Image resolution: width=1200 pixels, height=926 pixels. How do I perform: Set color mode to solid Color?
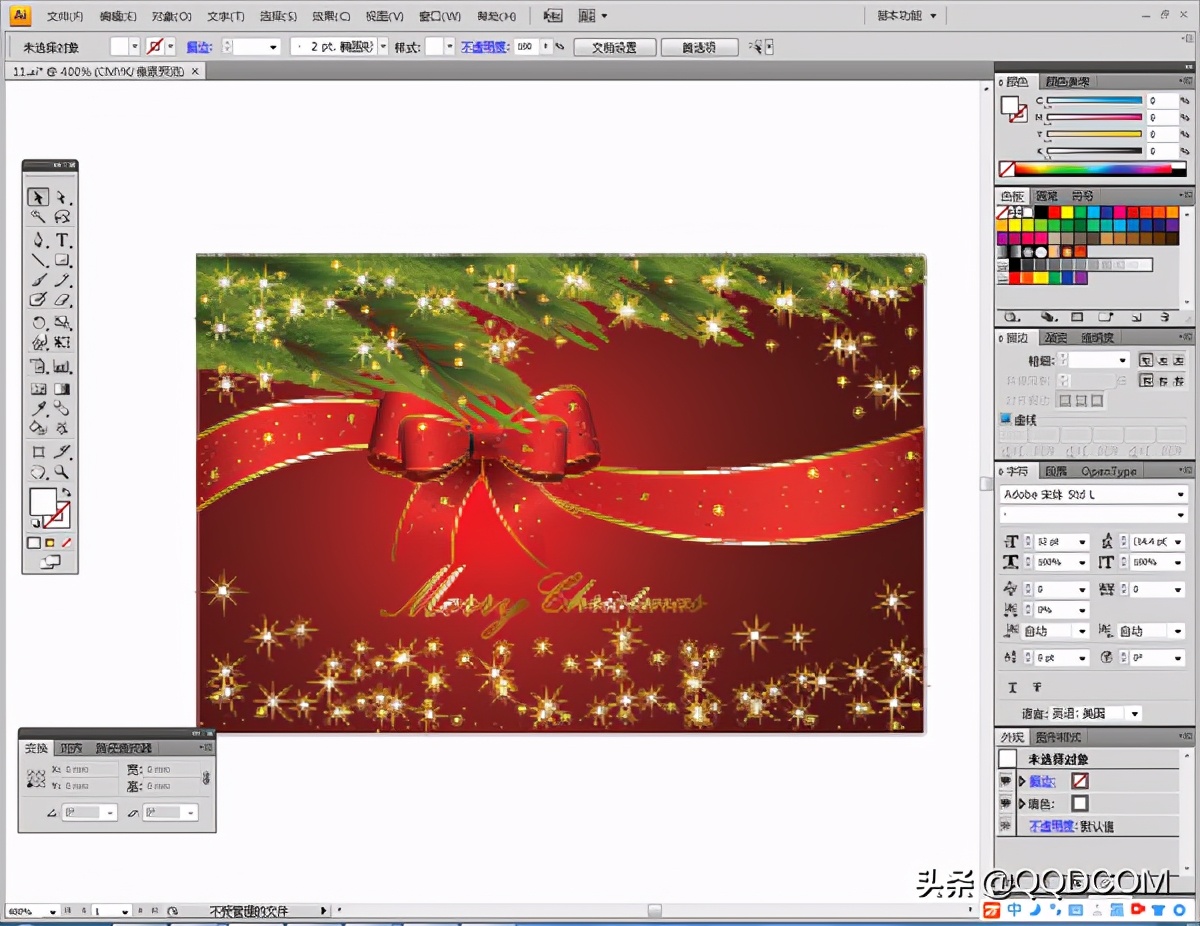pyautogui.click(x=33, y=543)
